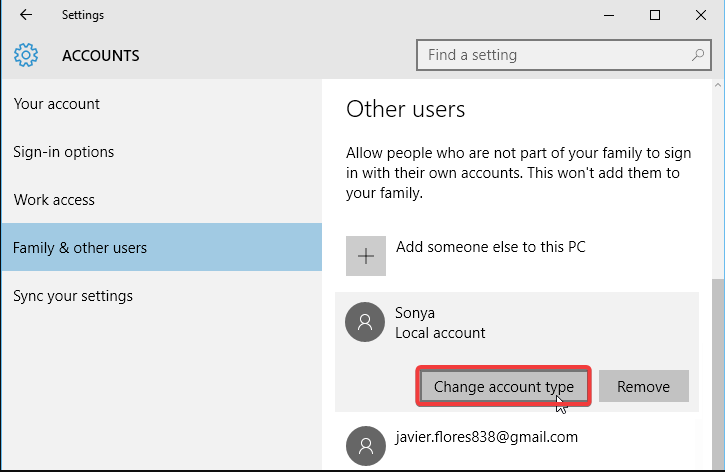Select the javier.flores838@gmail.com account
The height and width of the screenshot is (472, 725).
tap(486, 437)
